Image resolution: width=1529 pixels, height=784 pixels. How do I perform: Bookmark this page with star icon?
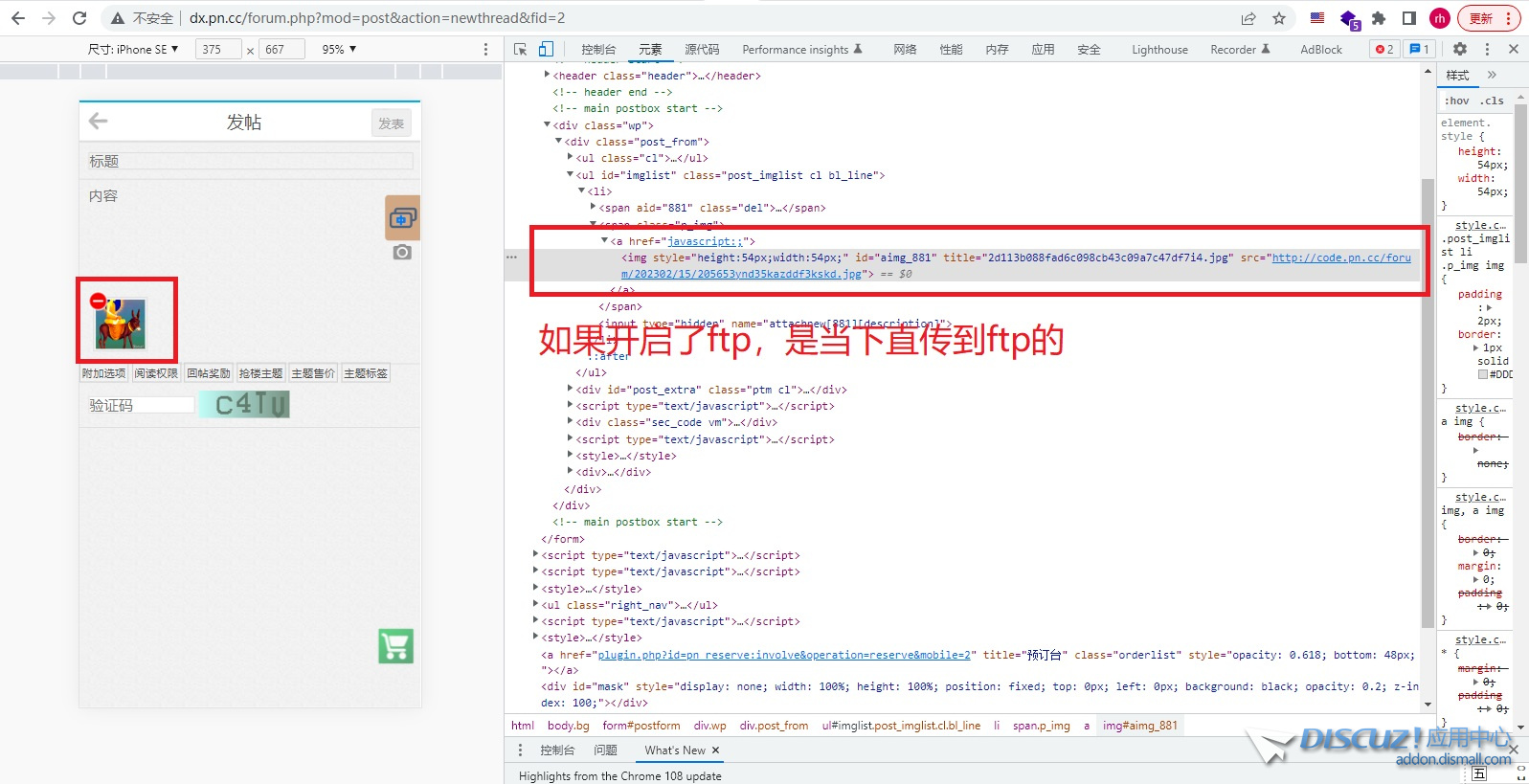pos(1279,18)
